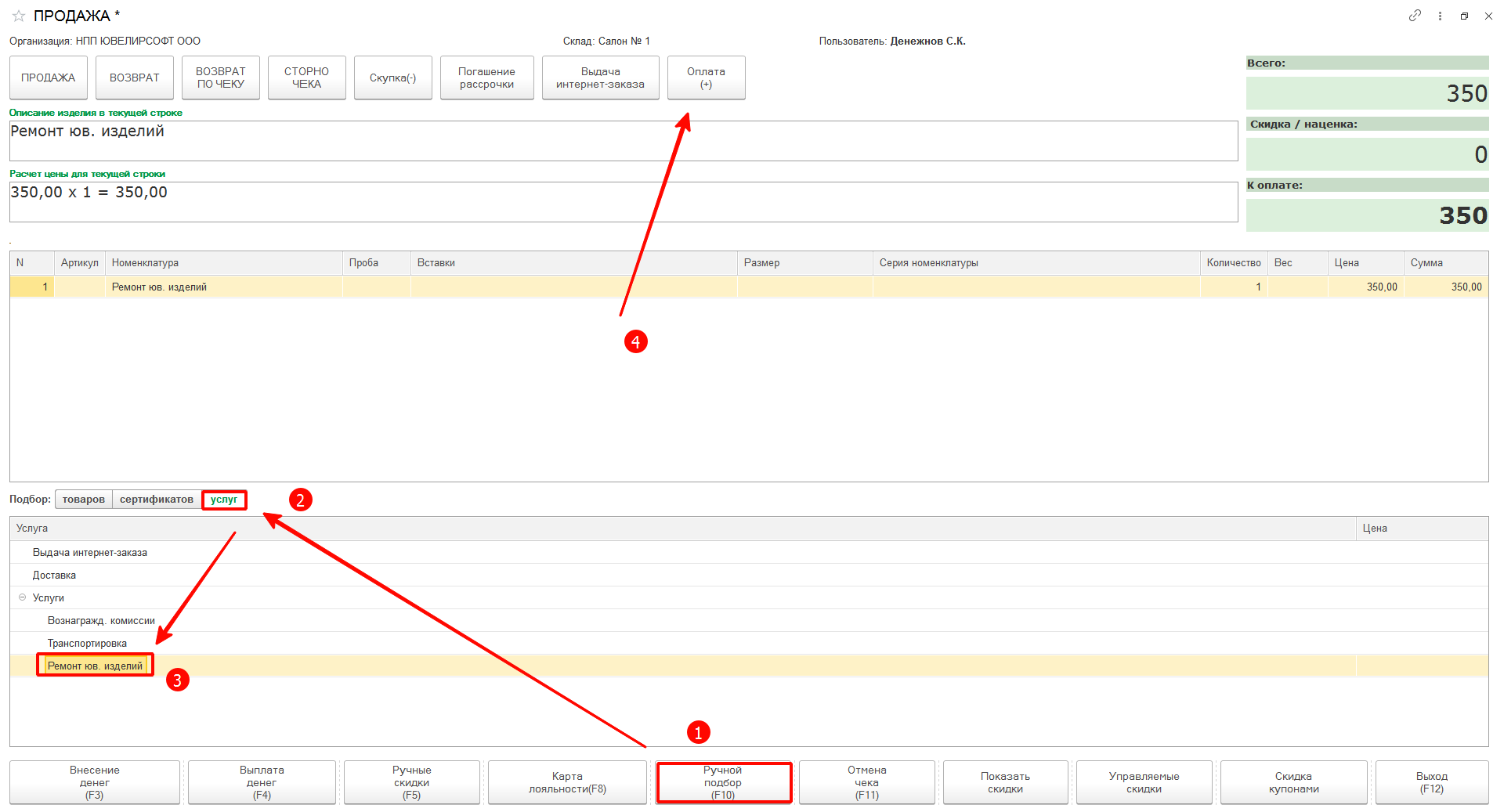1504x812 pixels.
Task: Open Карта лояльности(F8)
Action: coord(568,782)
